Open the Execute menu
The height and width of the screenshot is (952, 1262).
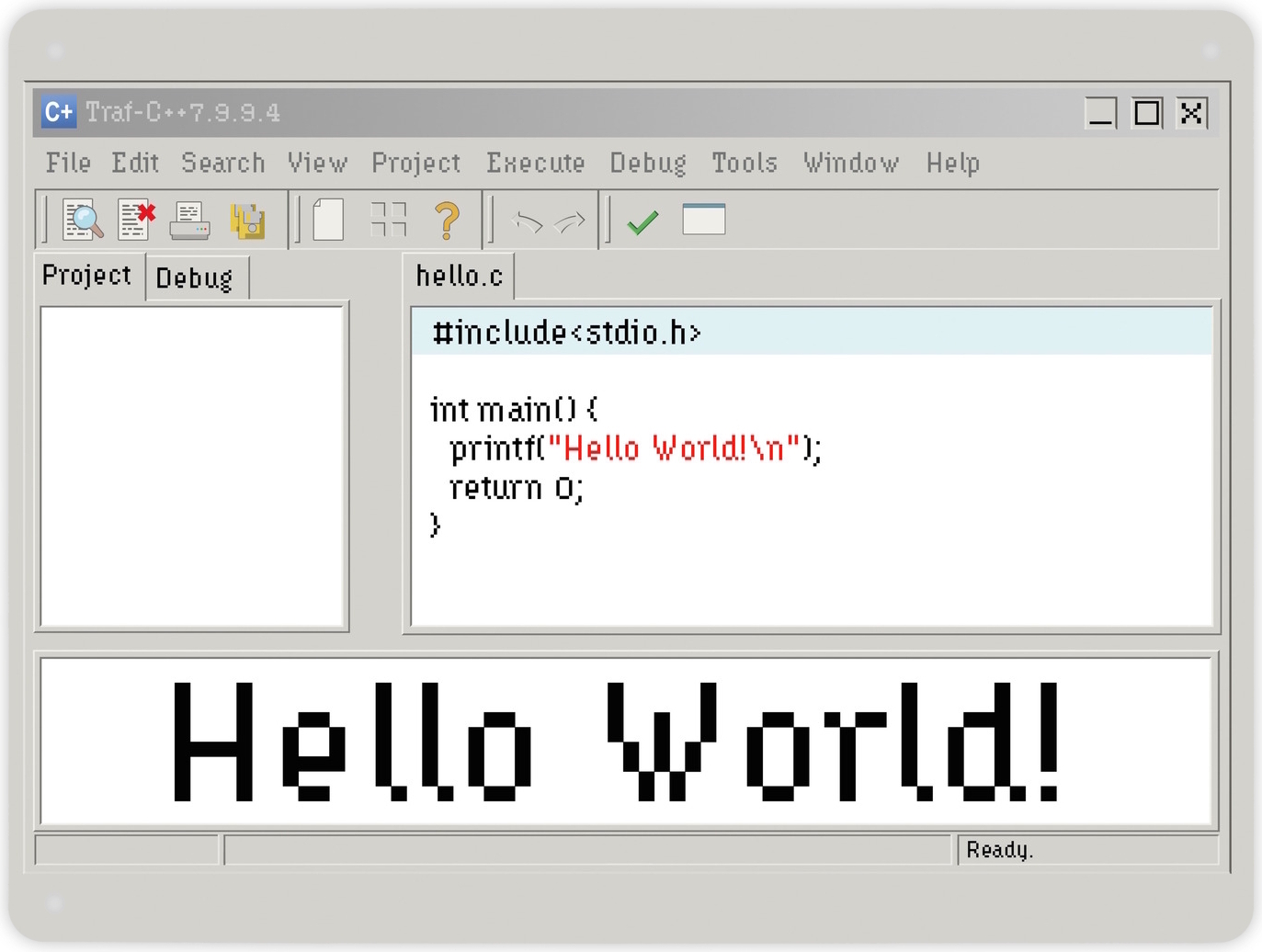click(536, 163)
